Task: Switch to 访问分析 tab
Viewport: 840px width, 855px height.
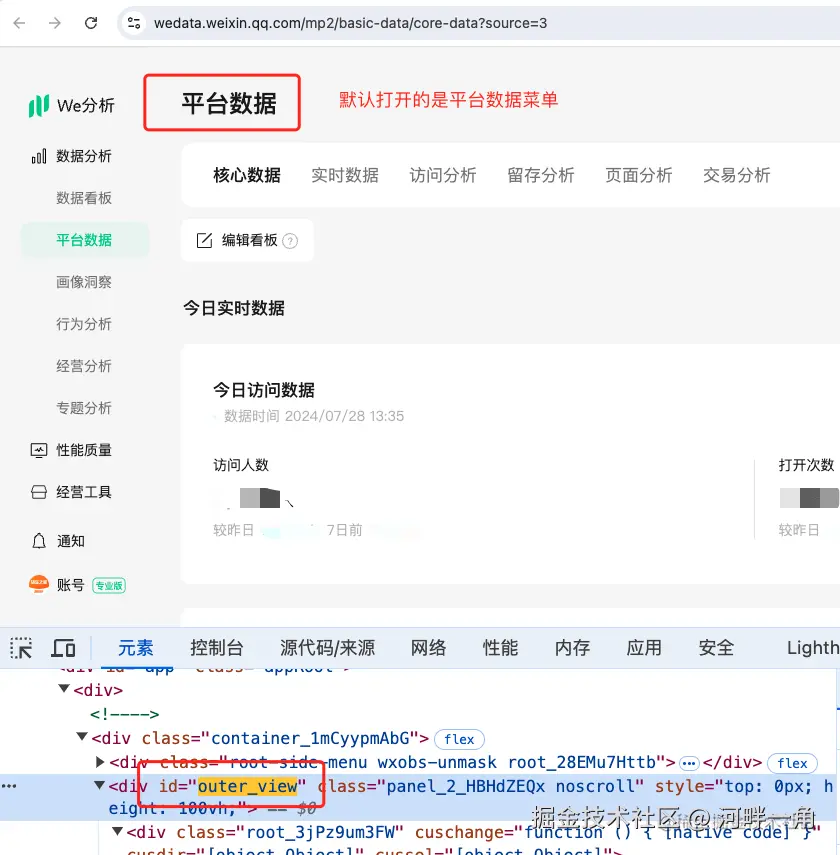Action: pyautogui.click(x=443, y=175)
